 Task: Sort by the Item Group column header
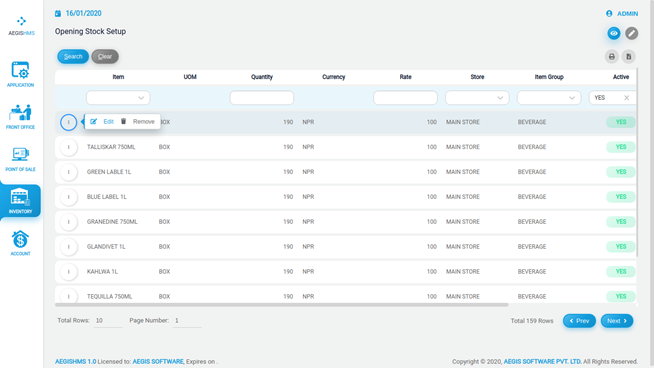pyautogui.click(x=549, y=77)
